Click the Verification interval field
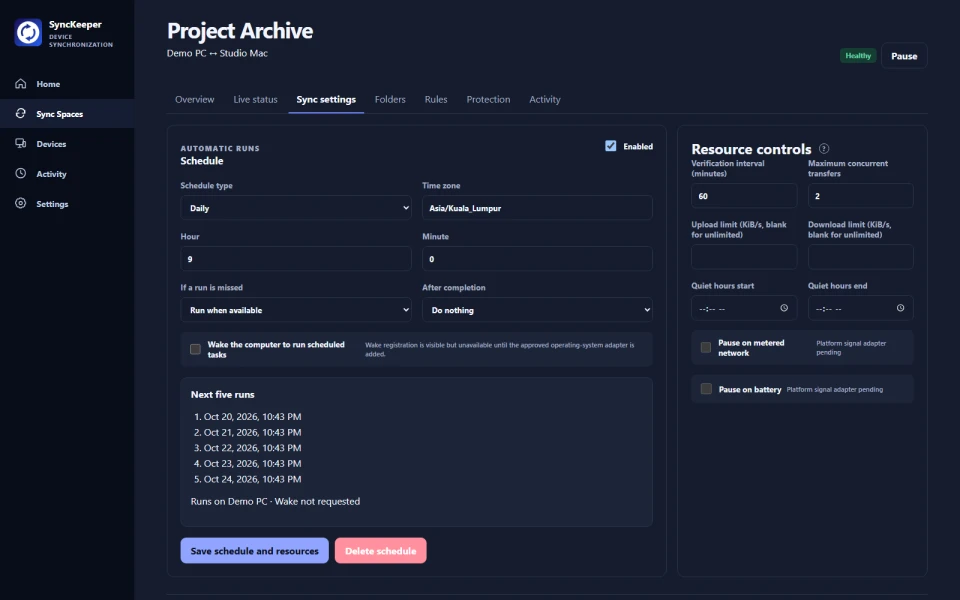Image resolution: width=960 pixels, height=600 pixels. point(744,196)
